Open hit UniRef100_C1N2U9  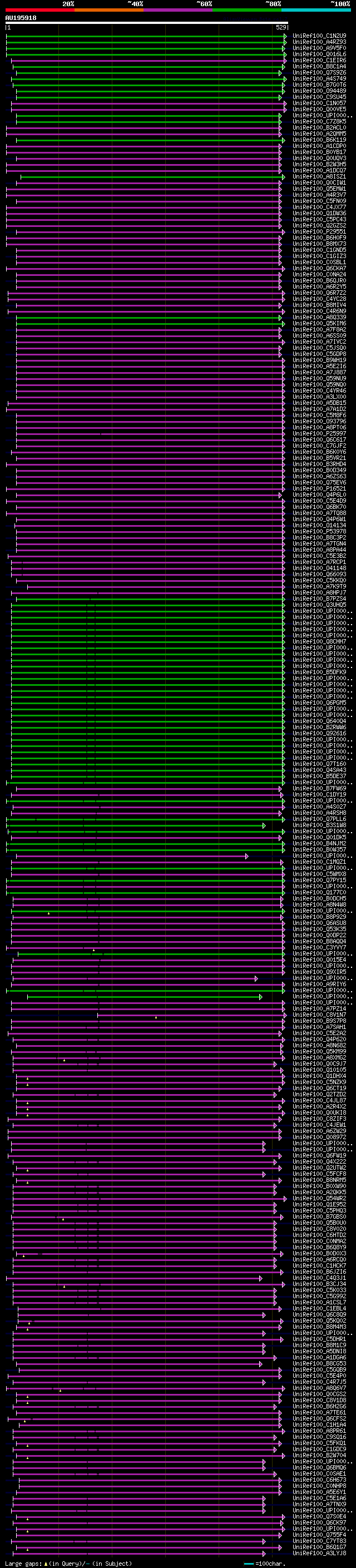319,36
